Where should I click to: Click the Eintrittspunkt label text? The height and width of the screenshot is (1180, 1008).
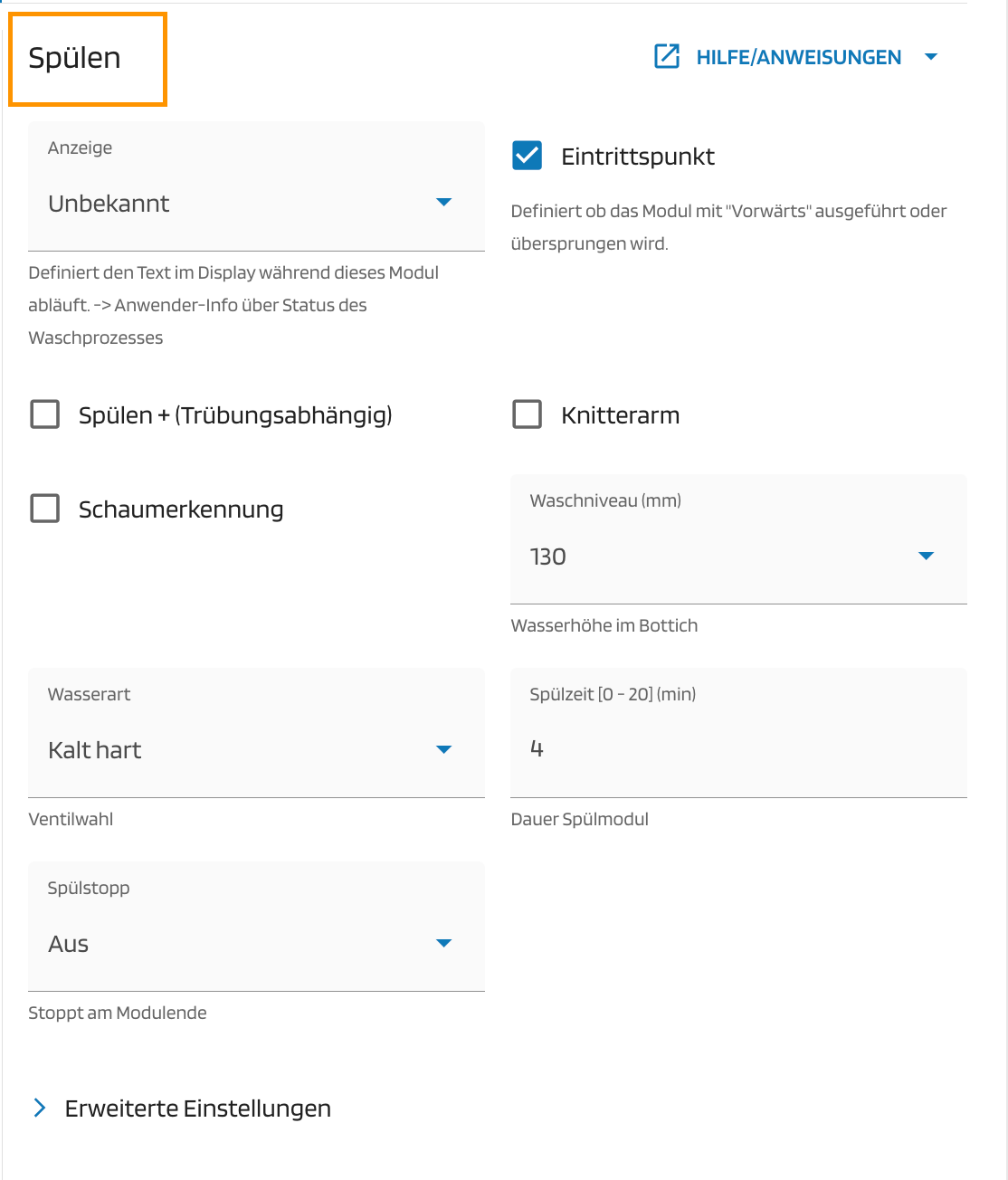click(637, 157)
